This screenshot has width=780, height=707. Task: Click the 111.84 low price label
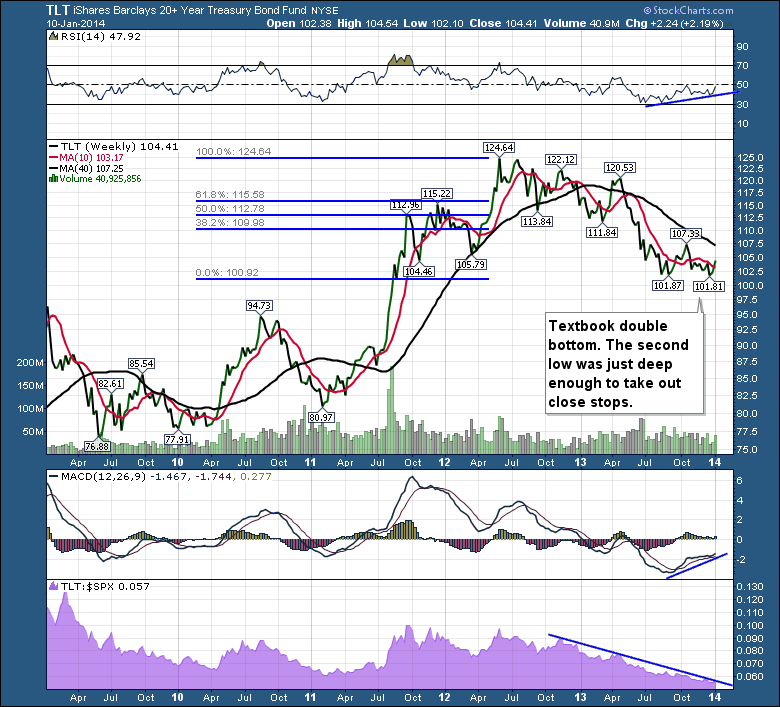(602, 232)
